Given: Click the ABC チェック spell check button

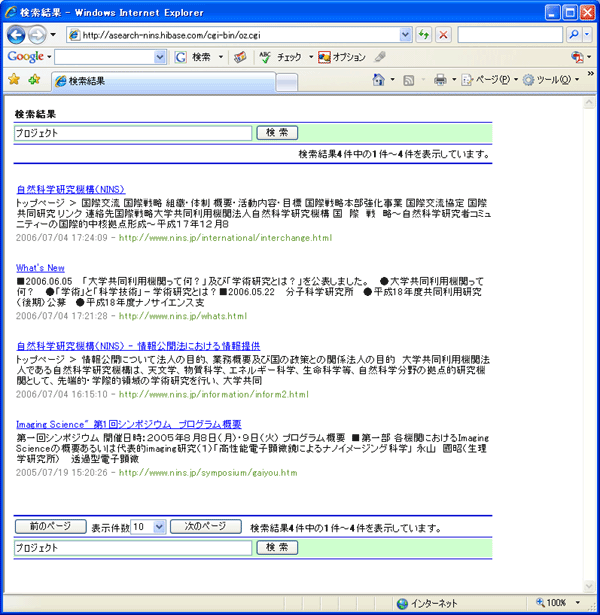Looking at the screenshot, I should (280, 57).
